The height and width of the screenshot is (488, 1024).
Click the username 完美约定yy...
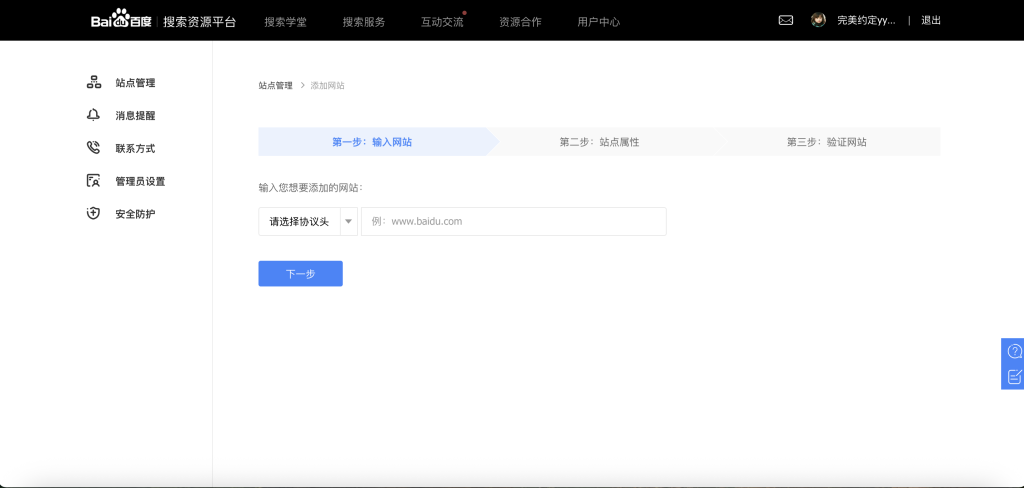[x=866, y=20]
